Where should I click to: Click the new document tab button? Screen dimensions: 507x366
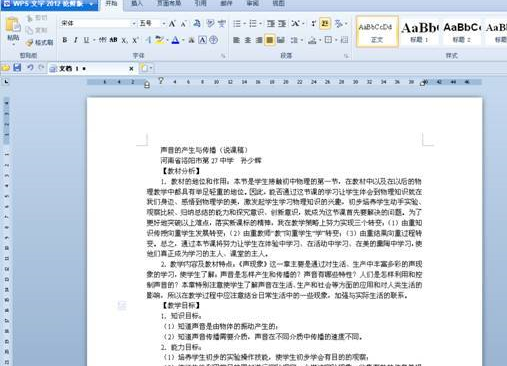145,68
